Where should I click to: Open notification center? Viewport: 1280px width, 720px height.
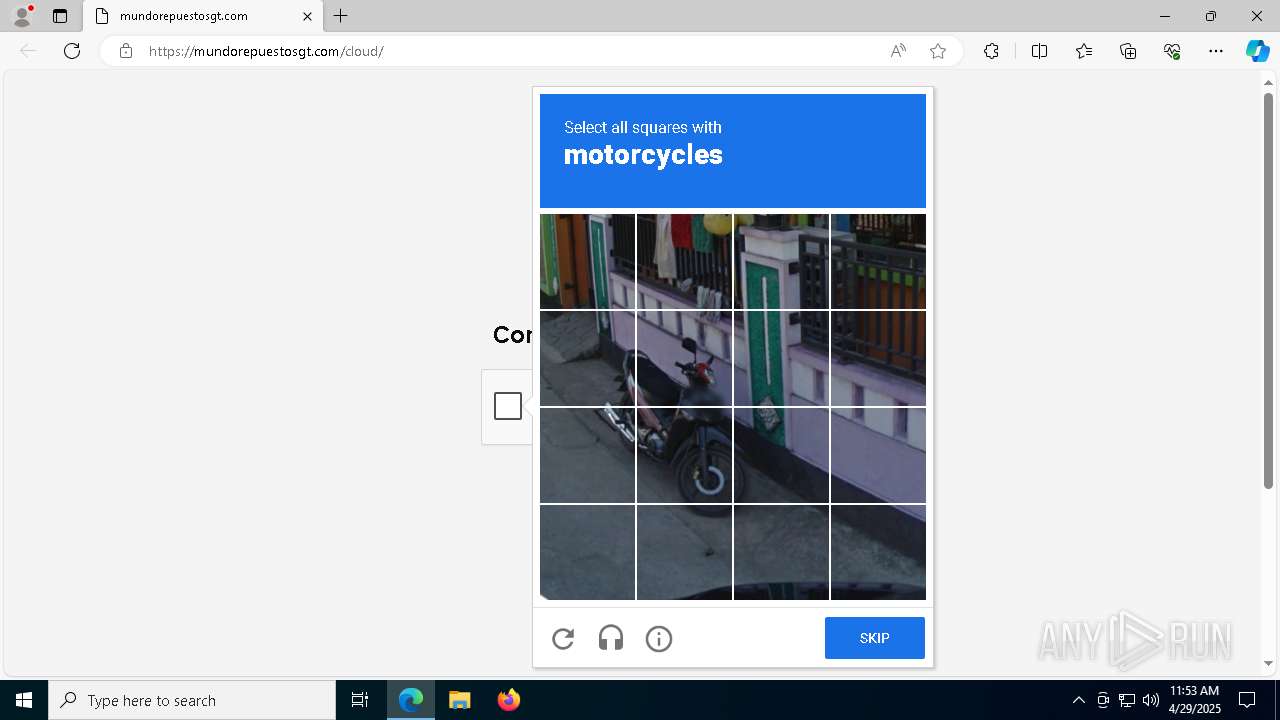click(1247, 700)
